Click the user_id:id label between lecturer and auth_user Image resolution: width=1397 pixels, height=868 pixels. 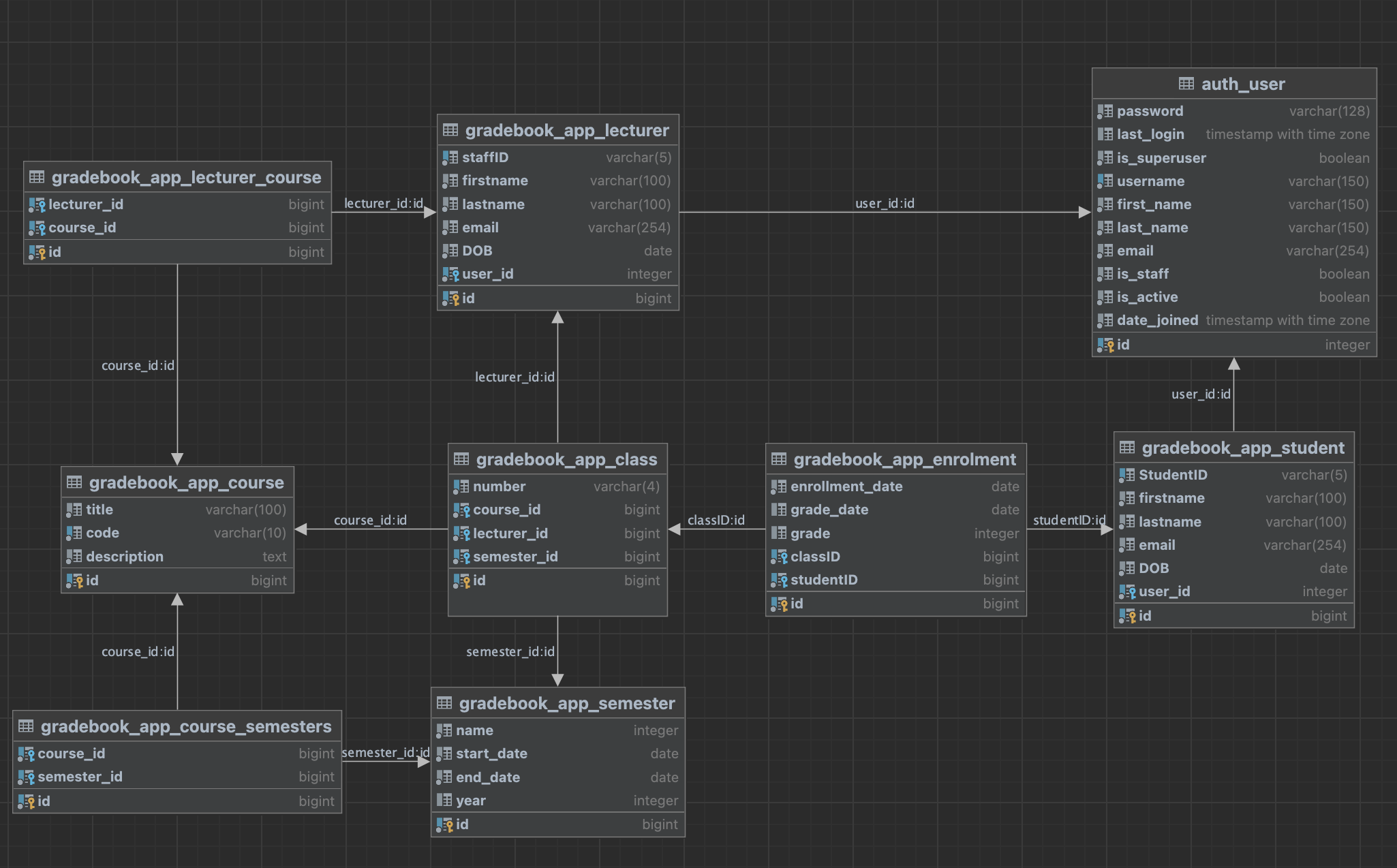pyautogui.click(x=884, y=204)
